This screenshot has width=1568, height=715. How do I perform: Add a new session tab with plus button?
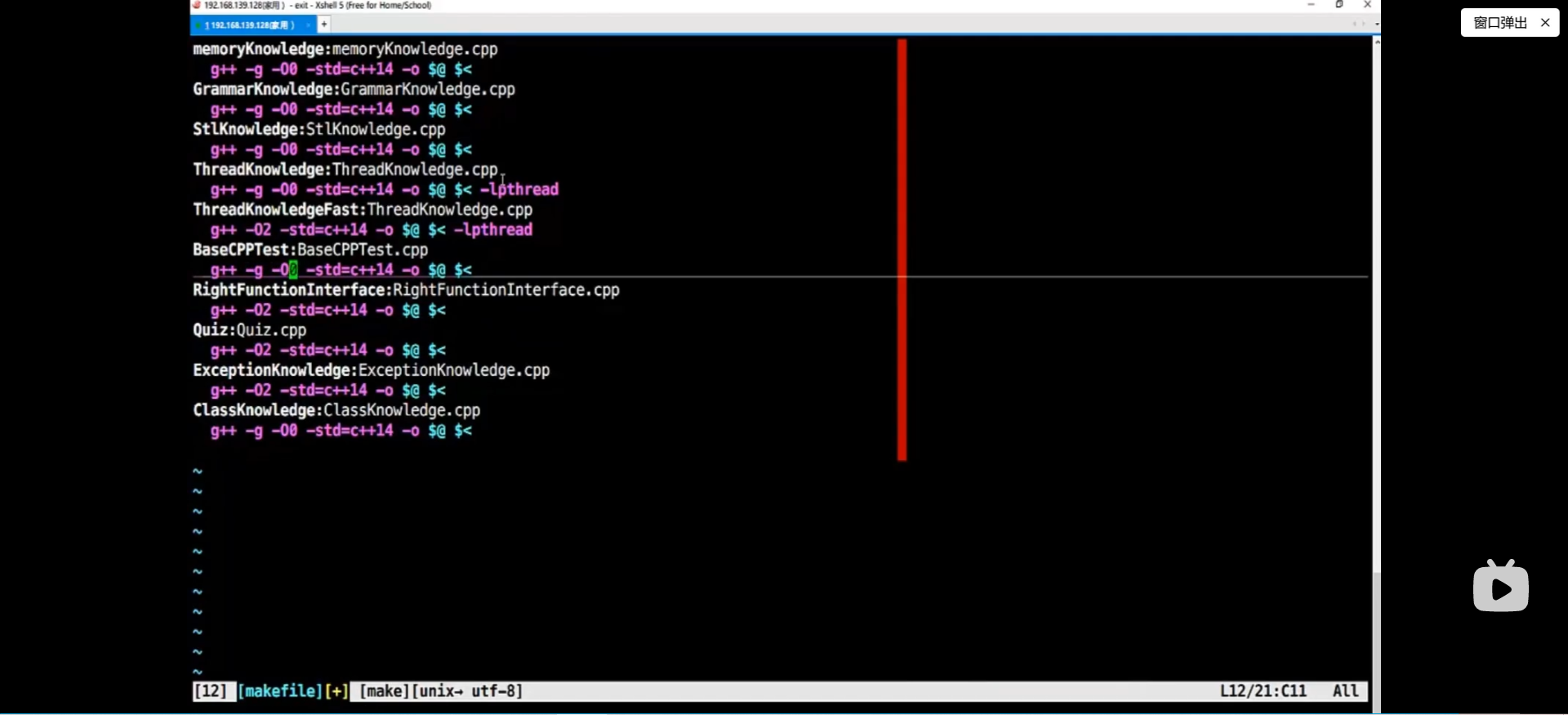(324, 25)
